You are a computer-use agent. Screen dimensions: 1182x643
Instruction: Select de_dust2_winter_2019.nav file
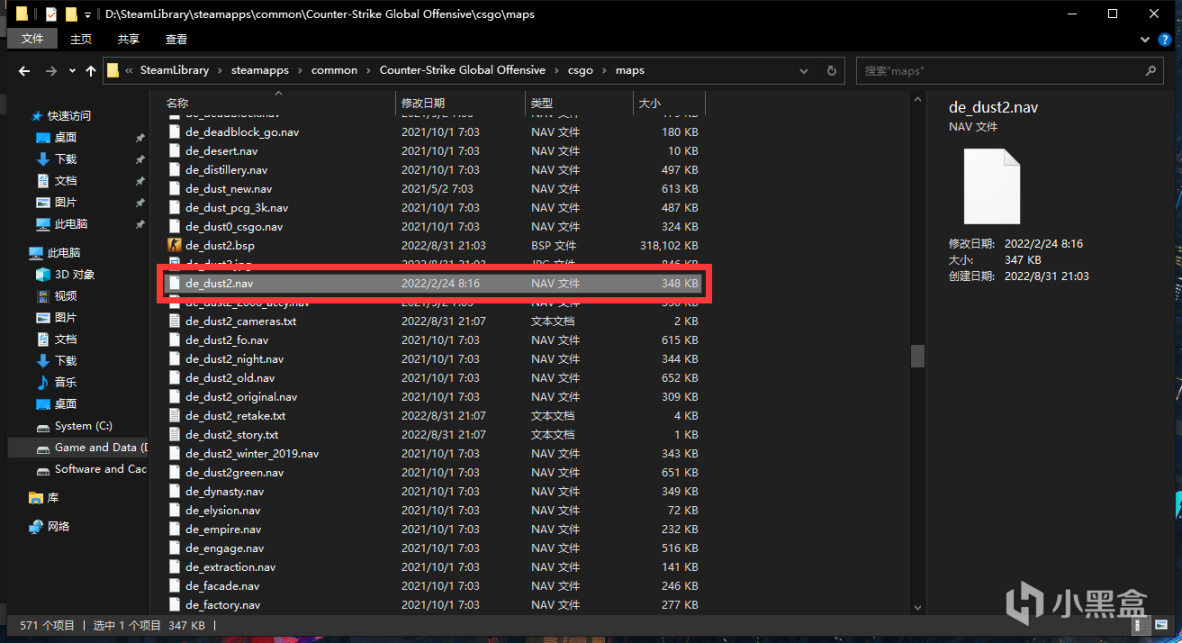pyautogui.click(x=252, y=454)
